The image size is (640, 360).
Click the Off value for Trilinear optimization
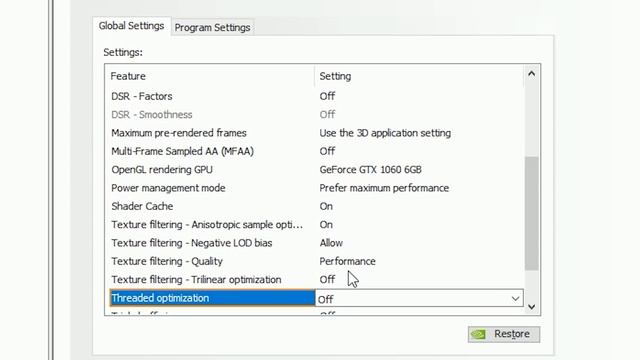tap(327, 280)
